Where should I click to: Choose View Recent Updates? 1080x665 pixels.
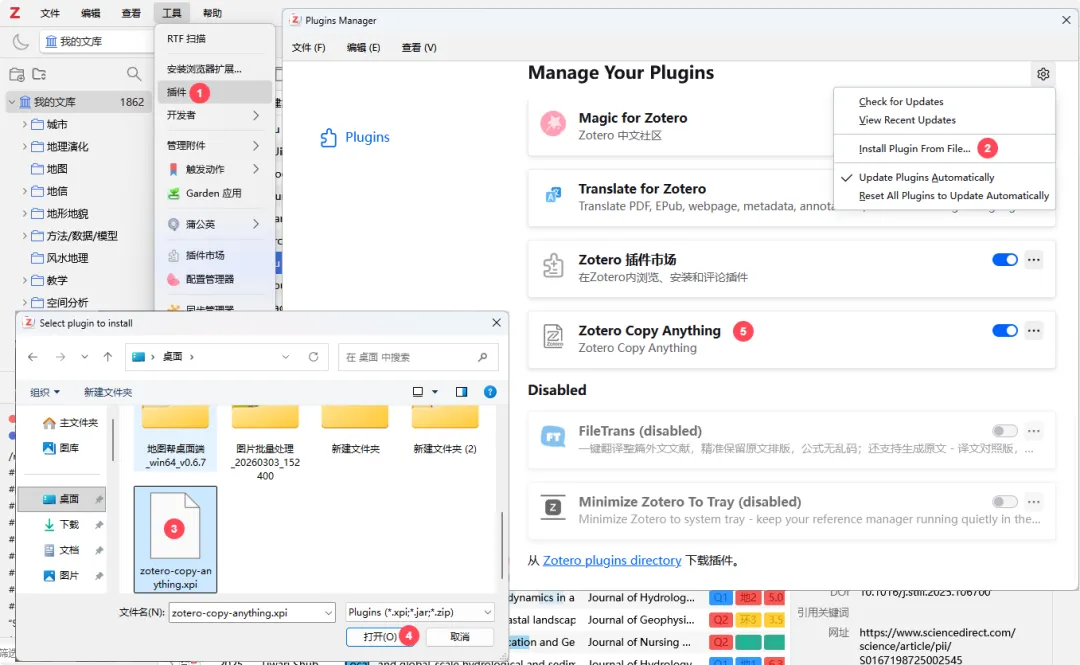[907, 120]
